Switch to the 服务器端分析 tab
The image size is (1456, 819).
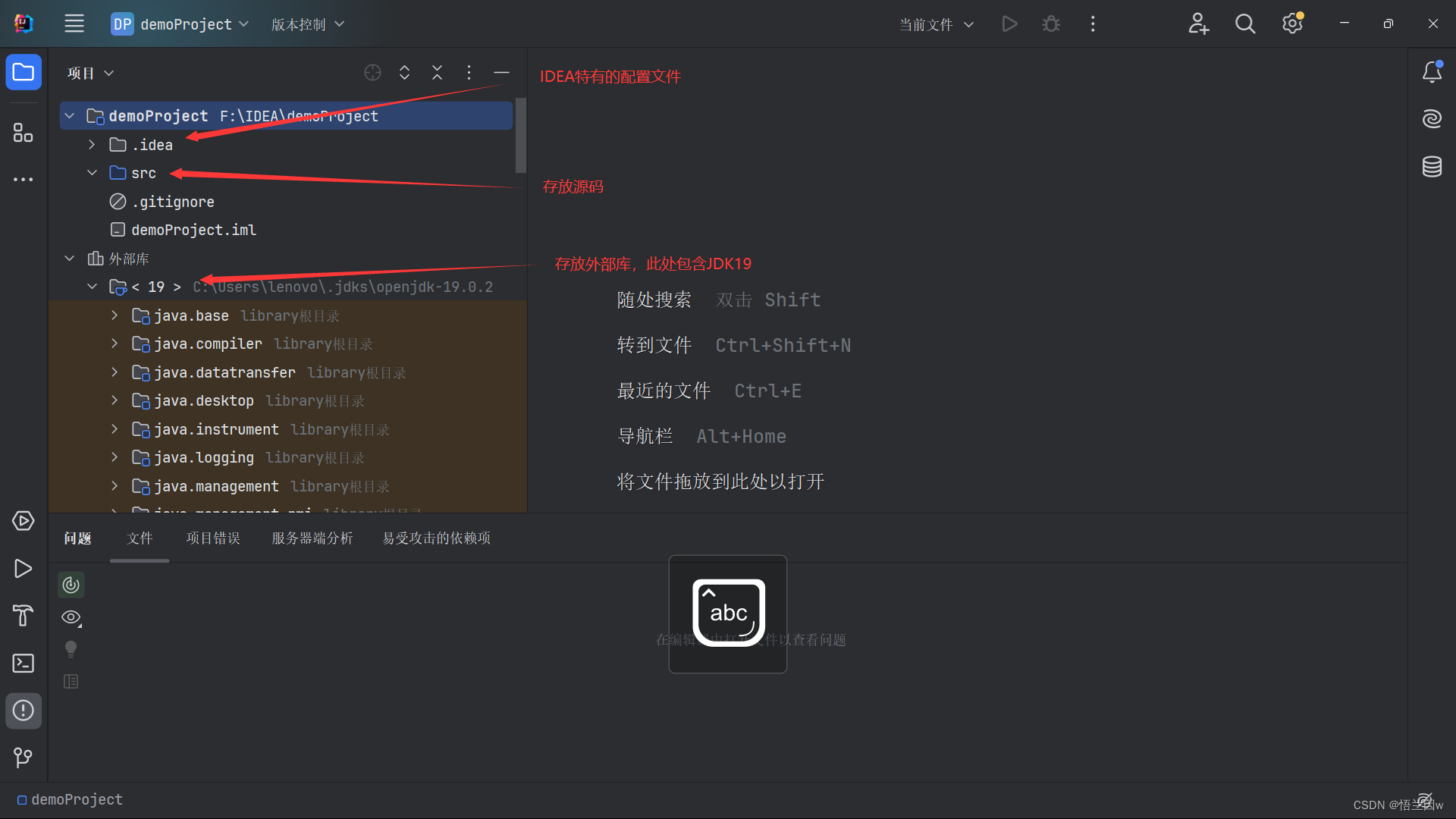[312, 538]
